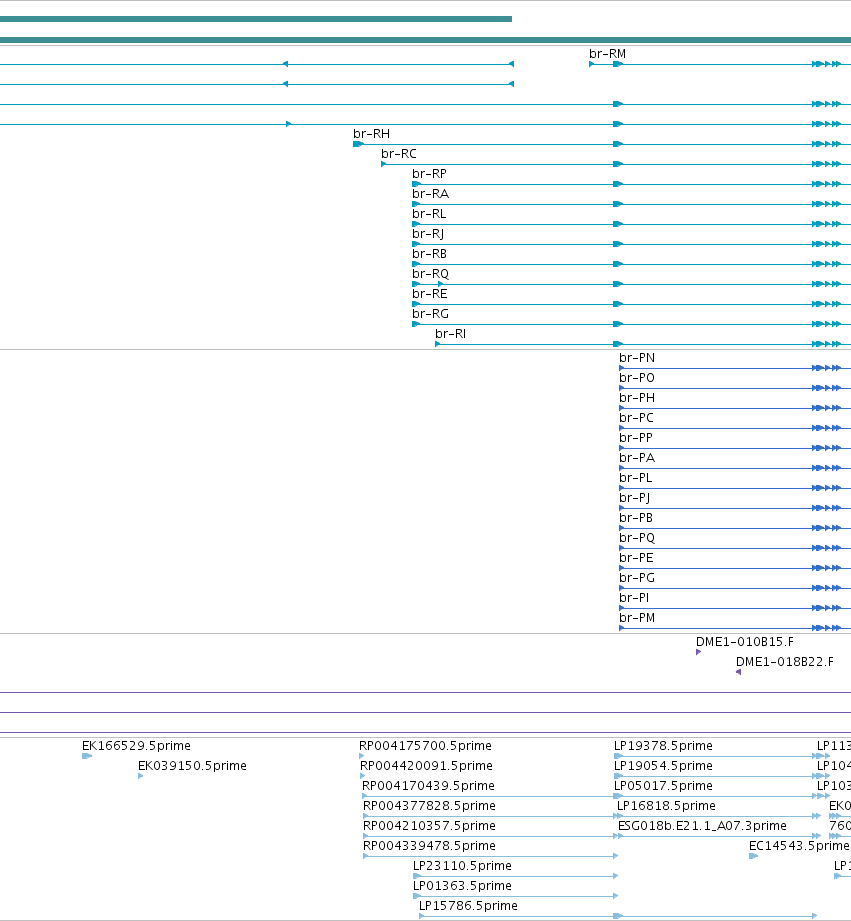
Task: Click ESG018b.E21.1_A07.3prime EST label
Action: [x=702, y=825]
